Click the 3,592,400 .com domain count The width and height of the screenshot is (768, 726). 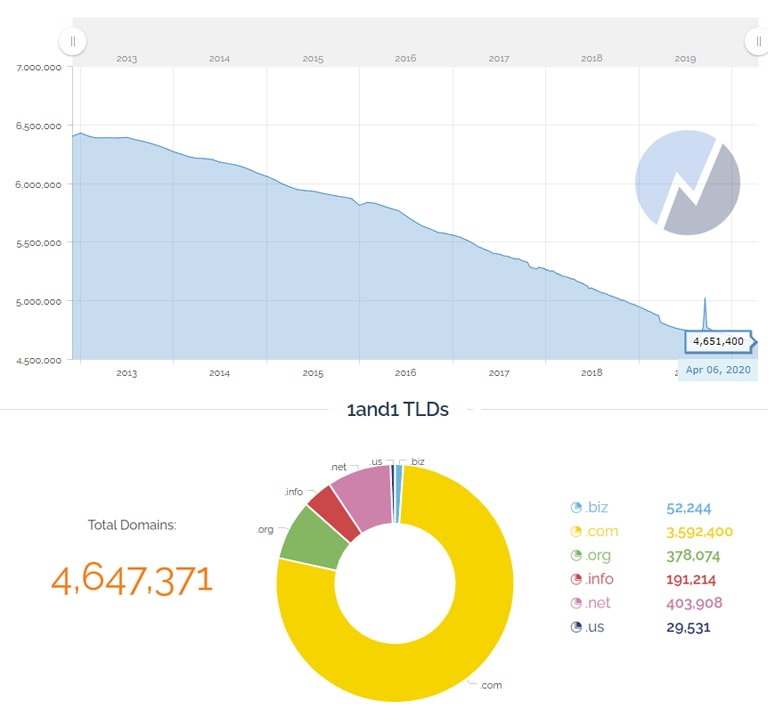point(699,532)
